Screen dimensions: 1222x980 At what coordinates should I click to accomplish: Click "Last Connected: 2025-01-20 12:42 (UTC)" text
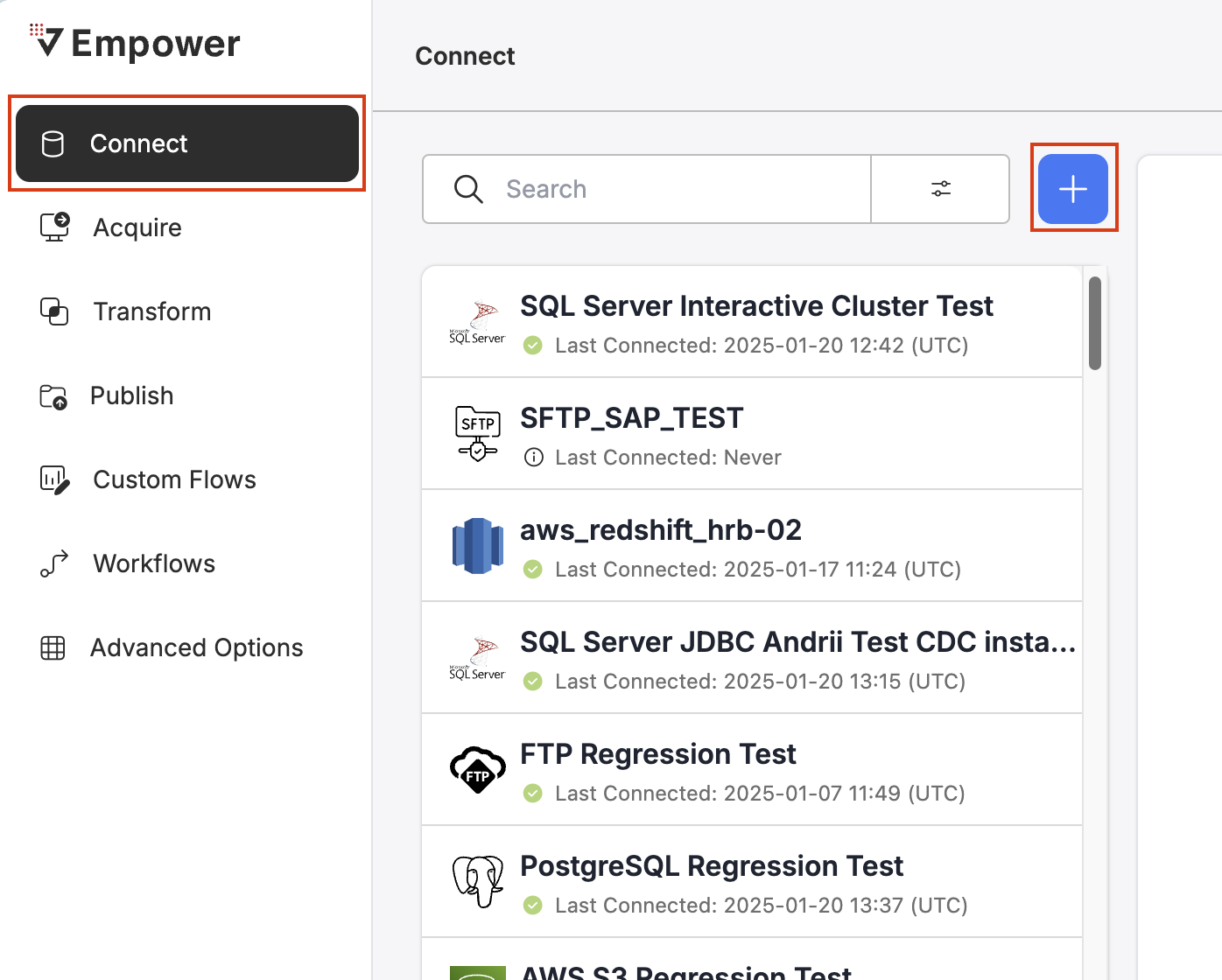762,346
